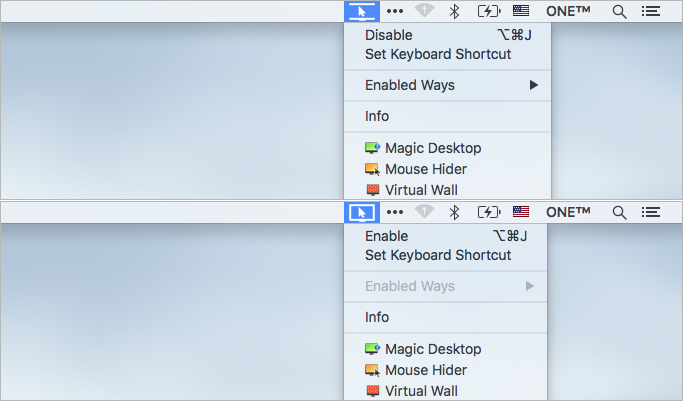Click Magic Desktop icon in the bottom menu
683x401 pixels.
tap(372, 349)
